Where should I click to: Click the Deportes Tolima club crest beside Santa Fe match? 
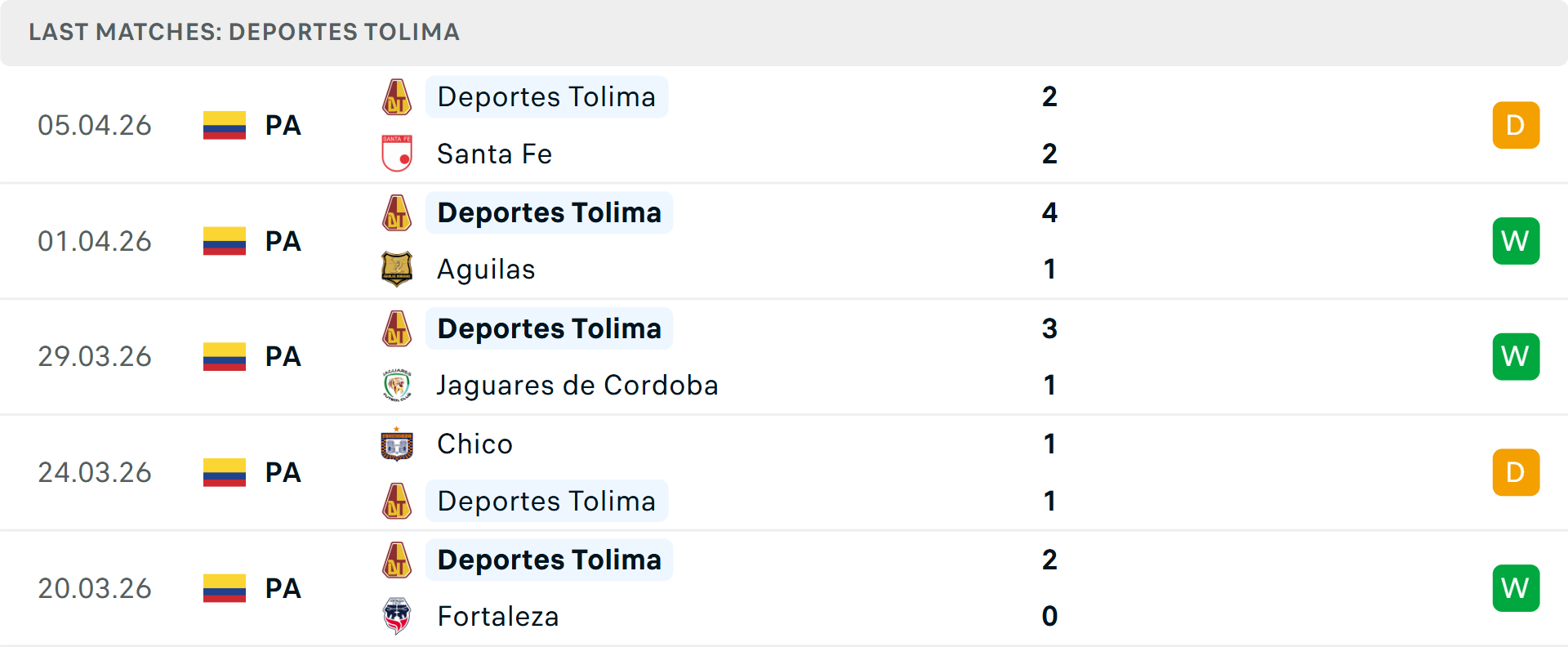tap(397, 96)
